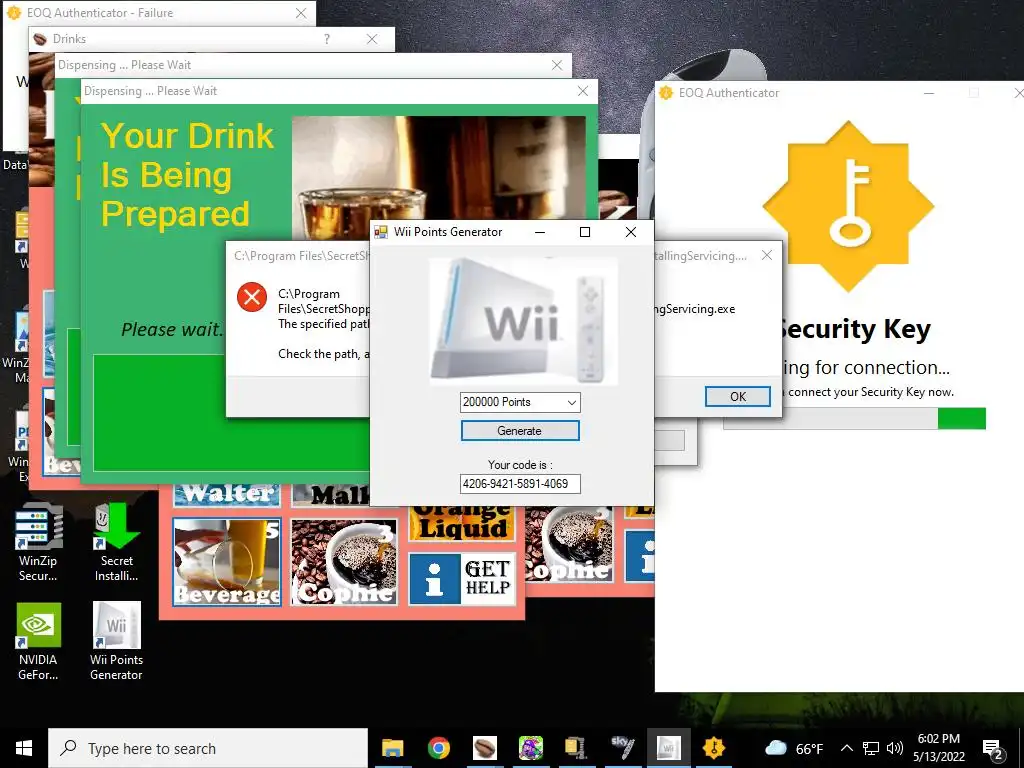Open the Wii Points Generator desktop shortcut
Image resolution: width=1024 pixels, height=768 pixels.
pos(116,642)
